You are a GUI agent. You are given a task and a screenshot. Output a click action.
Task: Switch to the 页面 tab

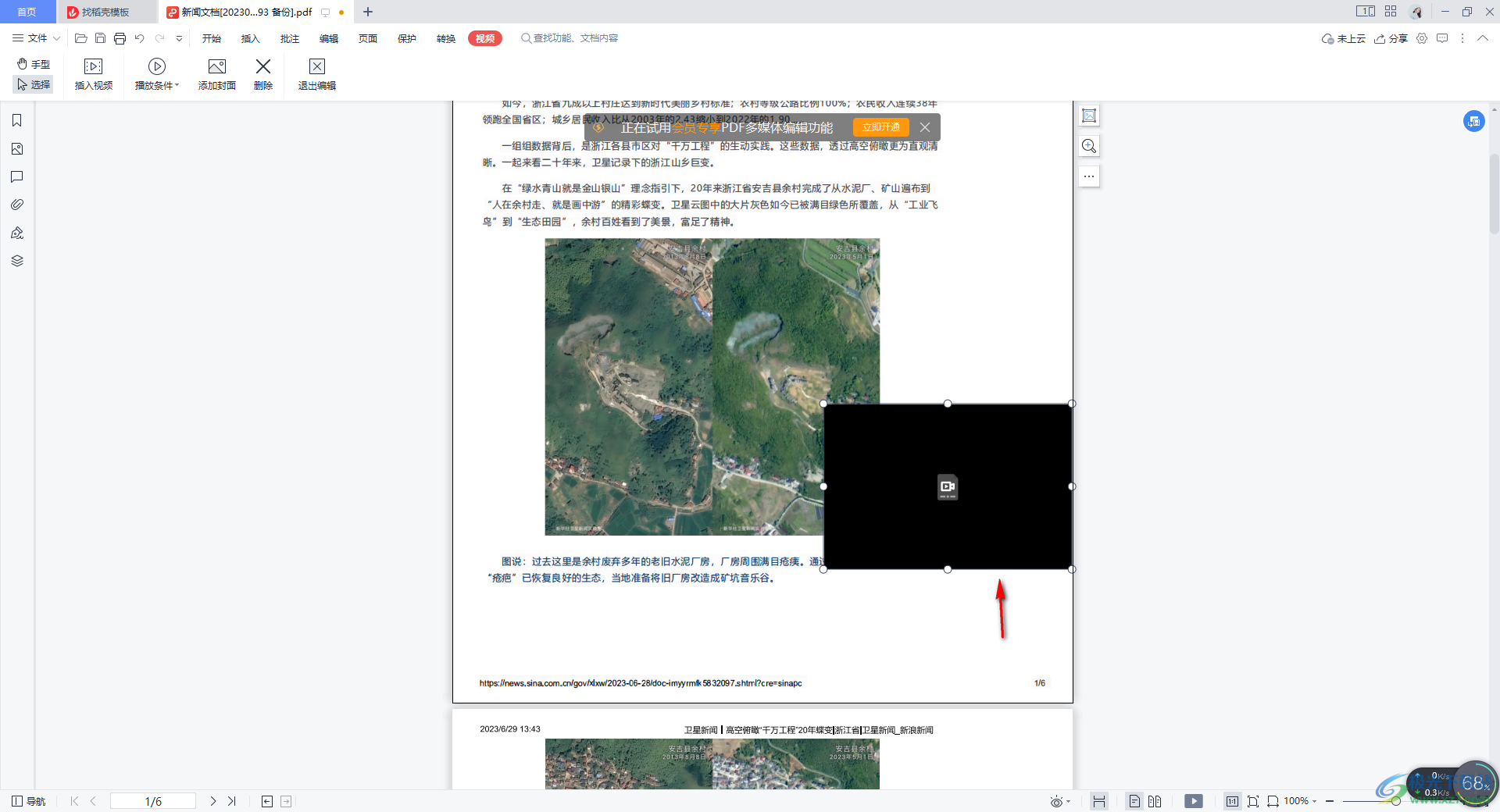coord(368,38)
